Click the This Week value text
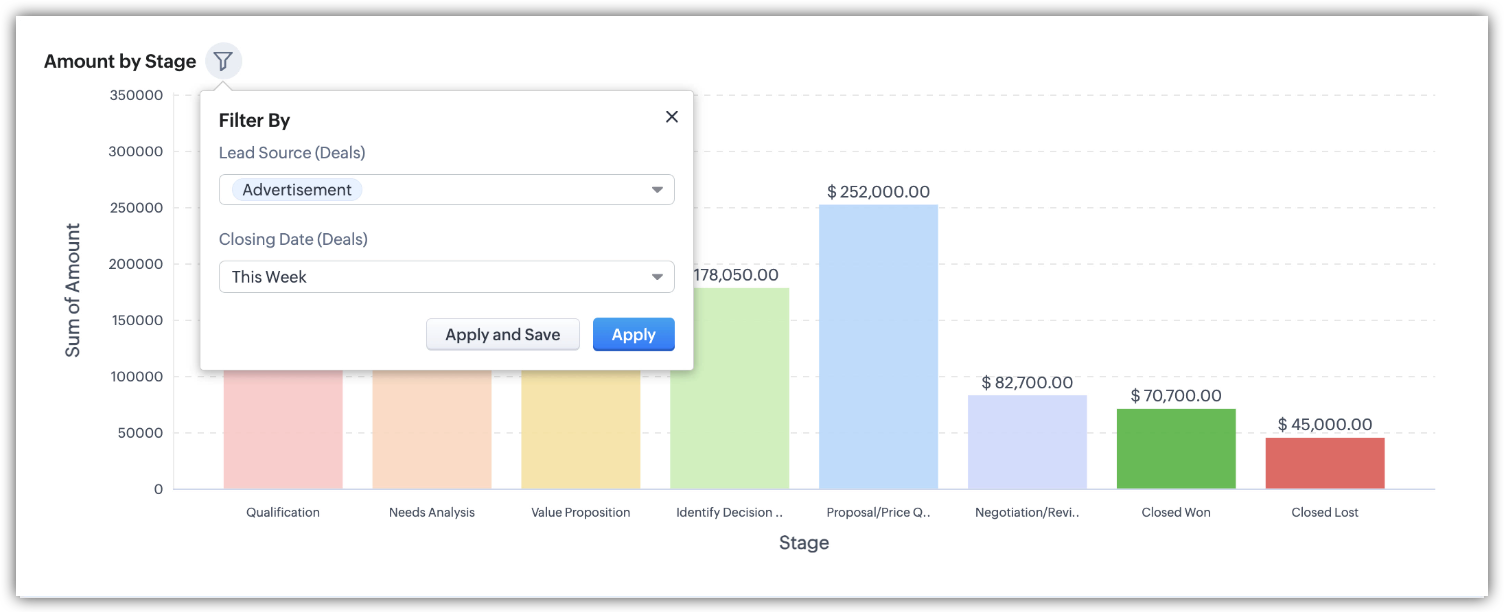Screen dimensions: 1504x612 point(269,277)
